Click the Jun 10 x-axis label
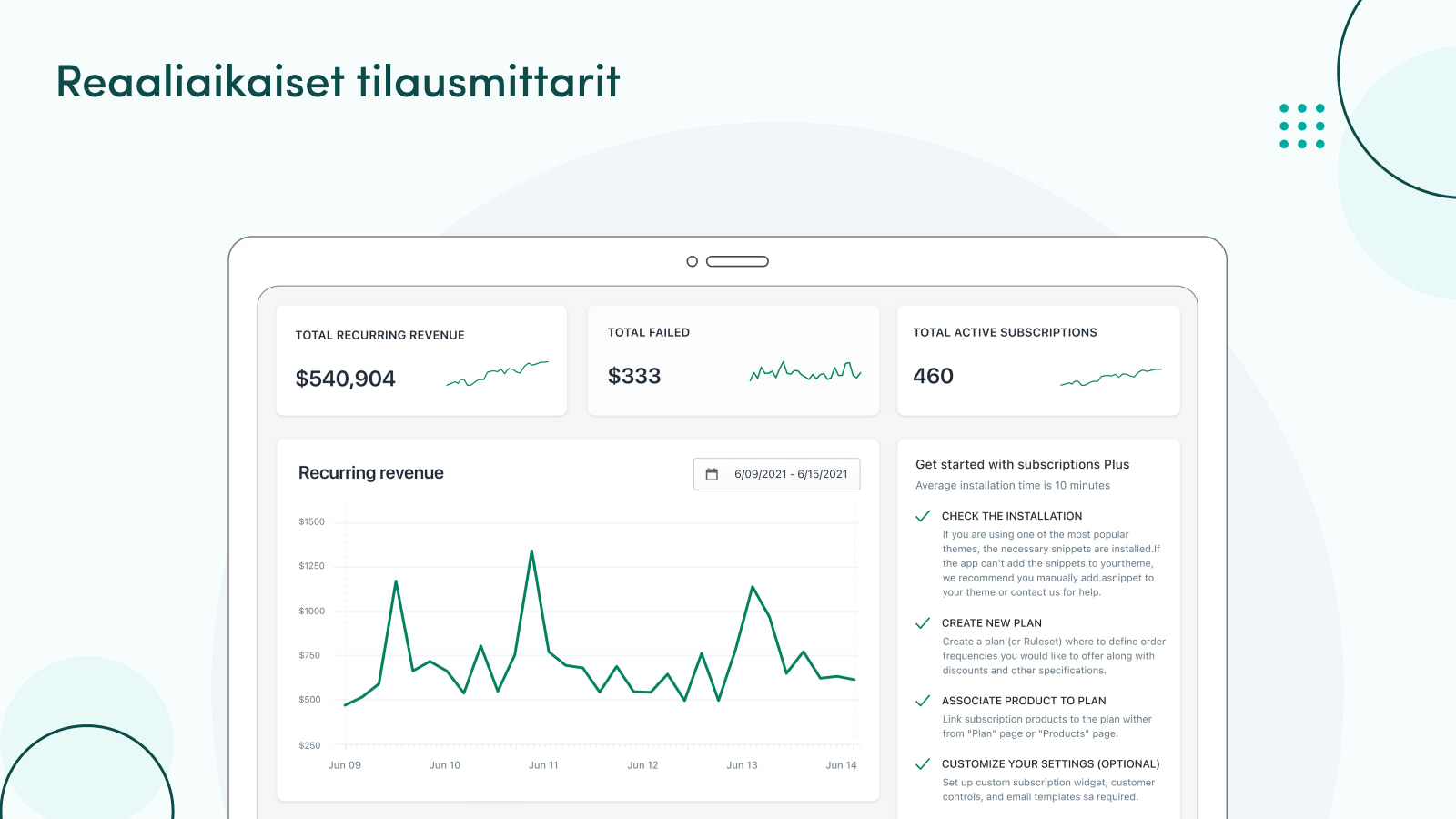Viewport: 1456px width, 819px height. 445,765
